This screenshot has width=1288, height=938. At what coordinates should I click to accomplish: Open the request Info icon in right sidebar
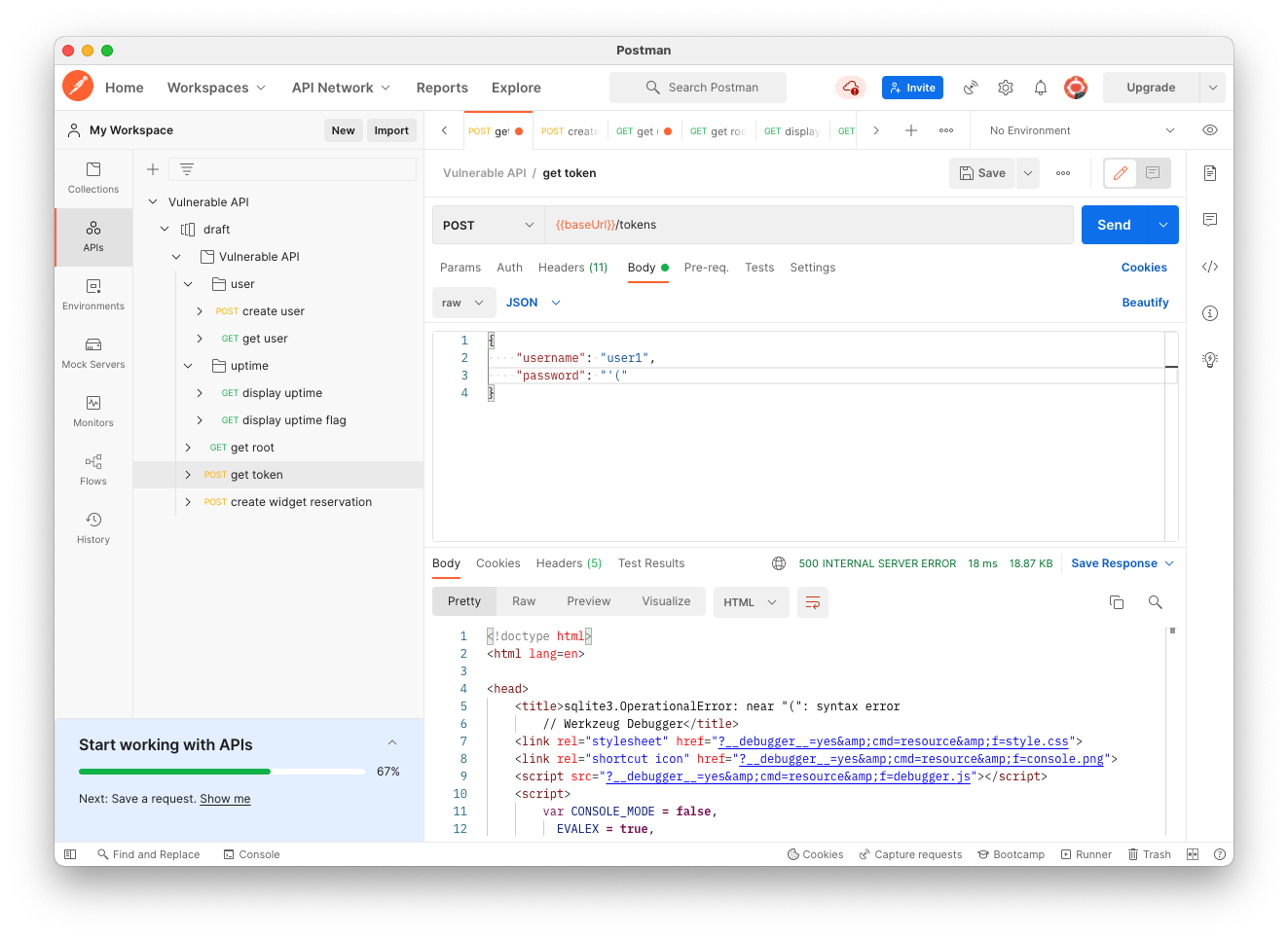(x=1210, y=313)
